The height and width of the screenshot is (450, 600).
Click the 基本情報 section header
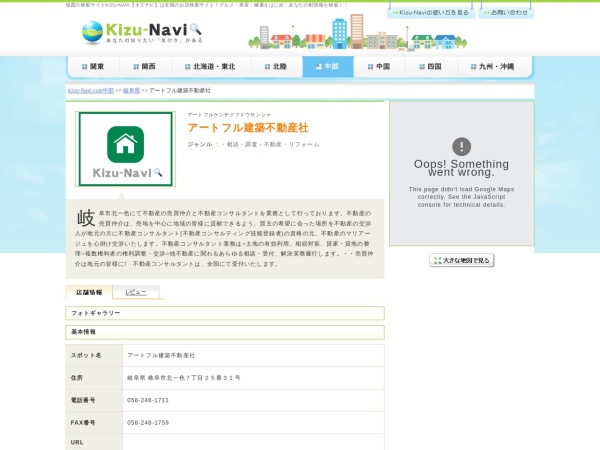pos(225,332)
